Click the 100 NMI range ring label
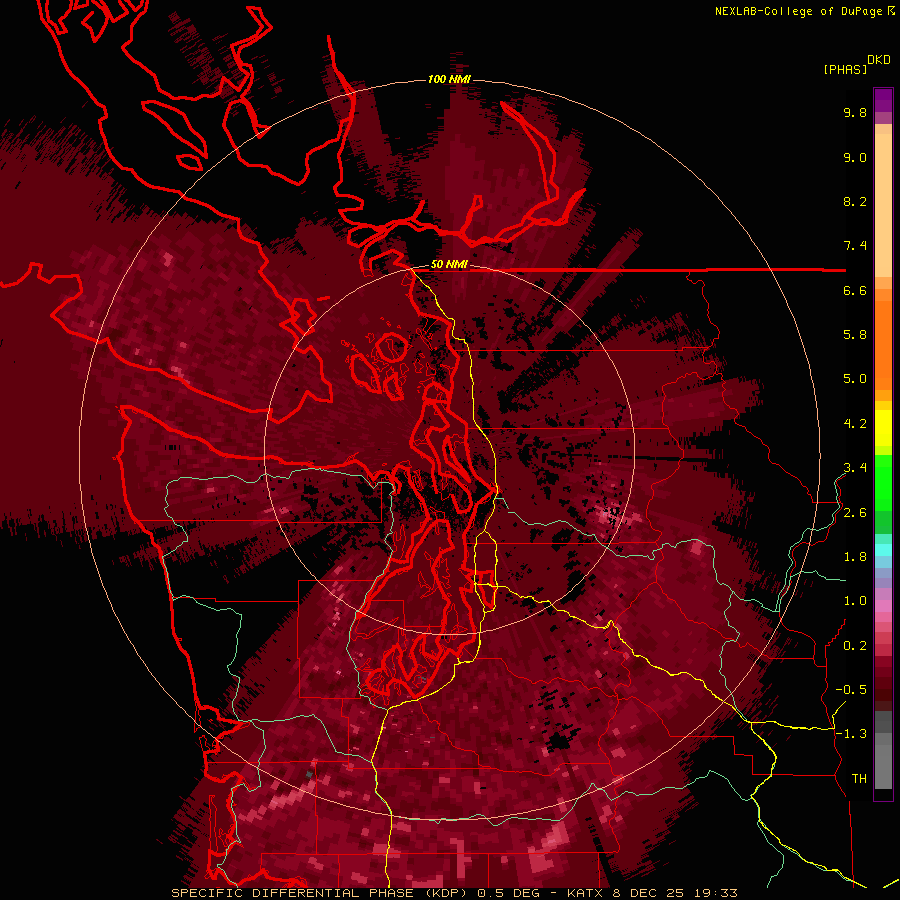 pos(449,79)
